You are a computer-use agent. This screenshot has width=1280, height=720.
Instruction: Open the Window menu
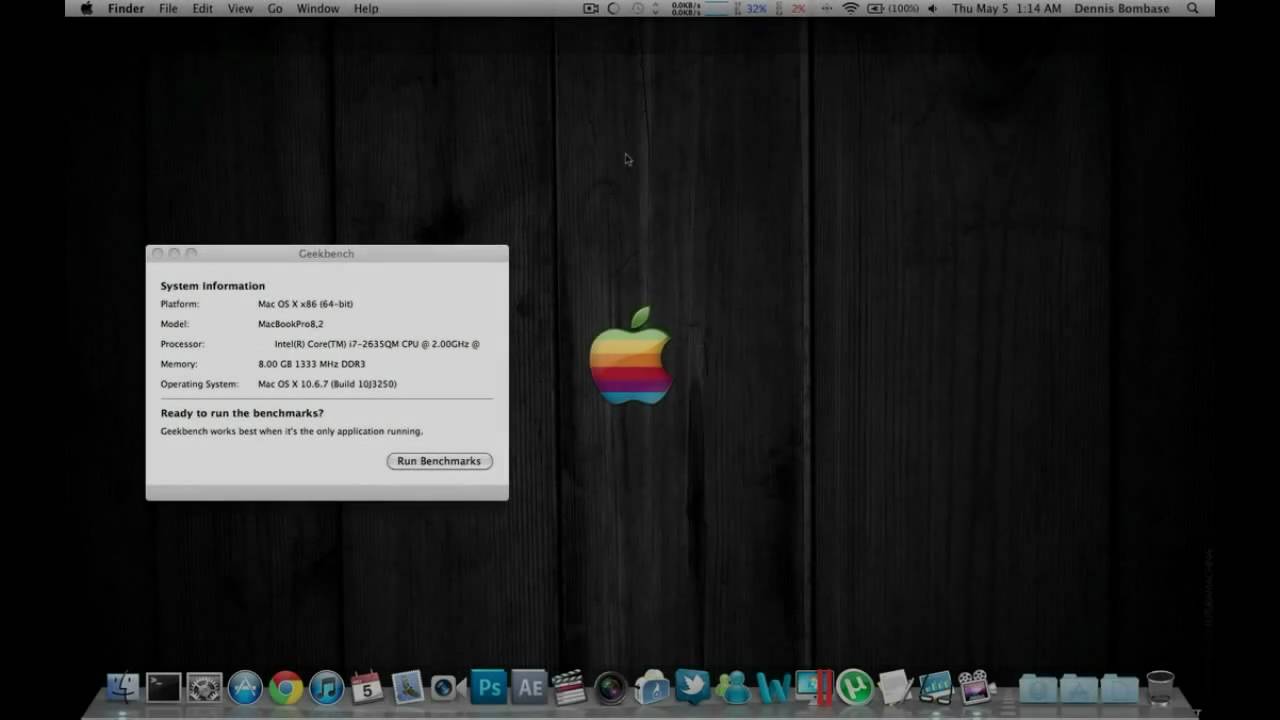coord(318,8)
